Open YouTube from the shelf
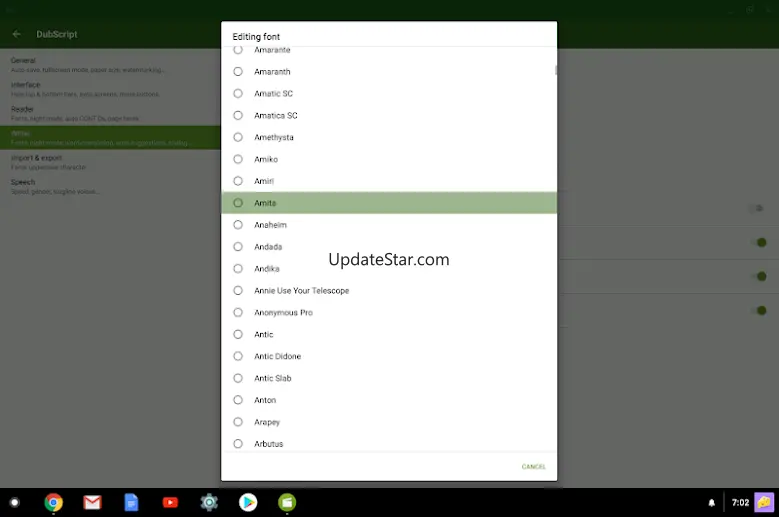 170,502
